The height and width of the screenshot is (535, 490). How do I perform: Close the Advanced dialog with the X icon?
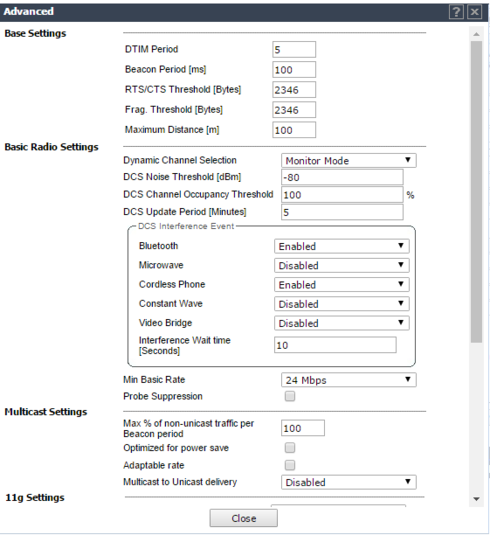474,12
